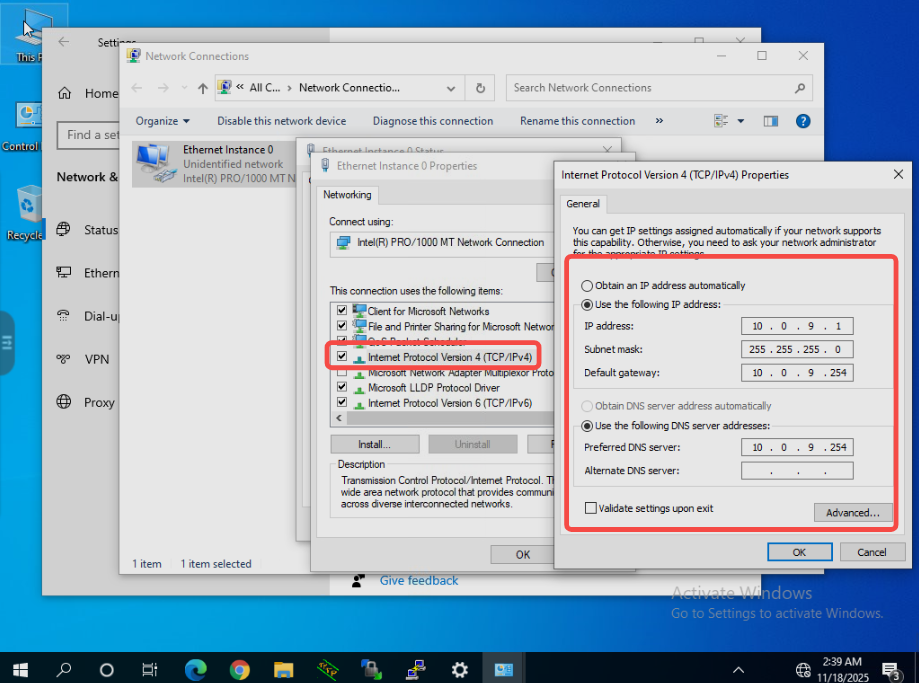Click Settings back arrow
The image size is (919, 683).
point(63,42)
